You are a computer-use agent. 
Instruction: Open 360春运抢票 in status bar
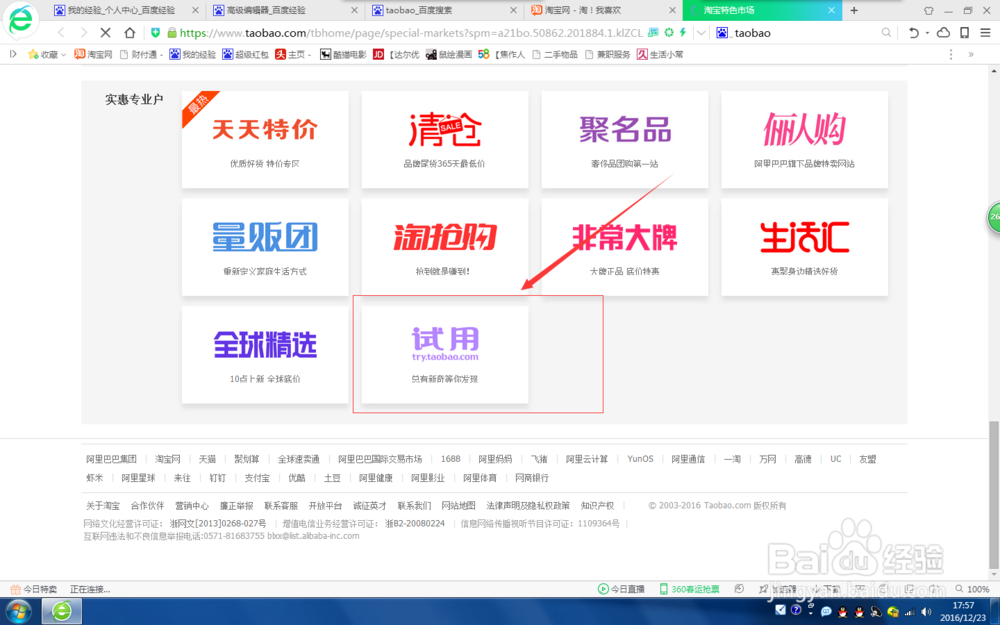(689, 589)
